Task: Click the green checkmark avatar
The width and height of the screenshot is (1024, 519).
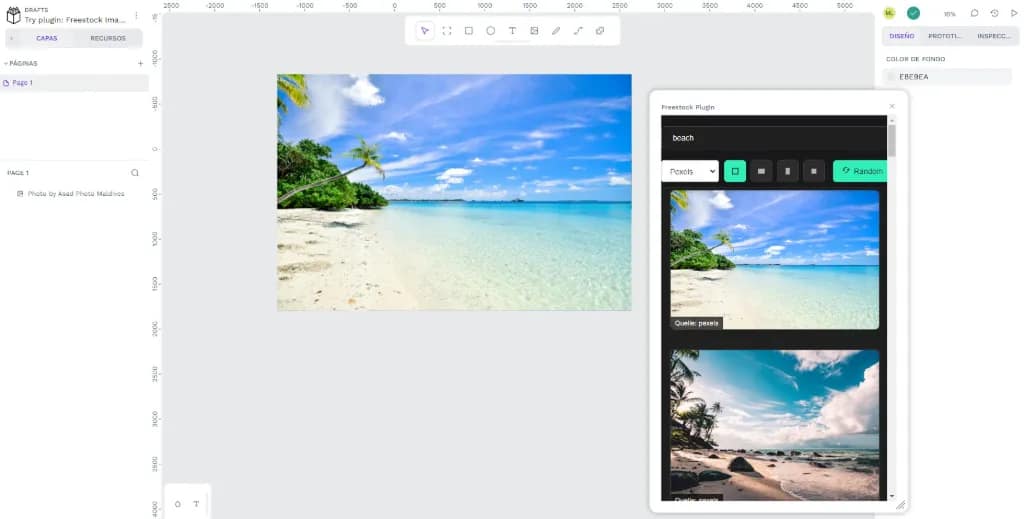Action: tap(913, 13)
